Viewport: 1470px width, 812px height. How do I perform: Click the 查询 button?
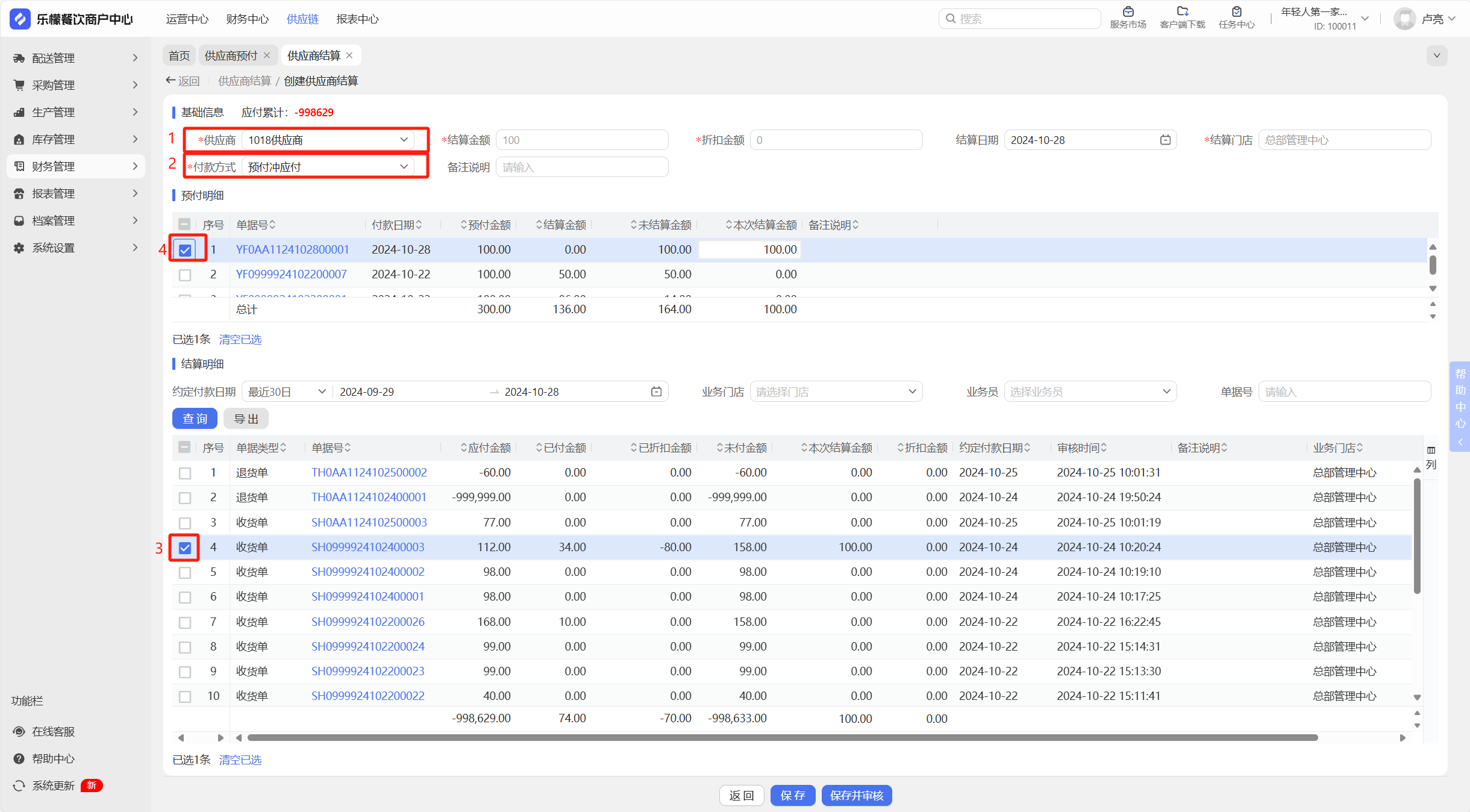(x=195, y=419)
